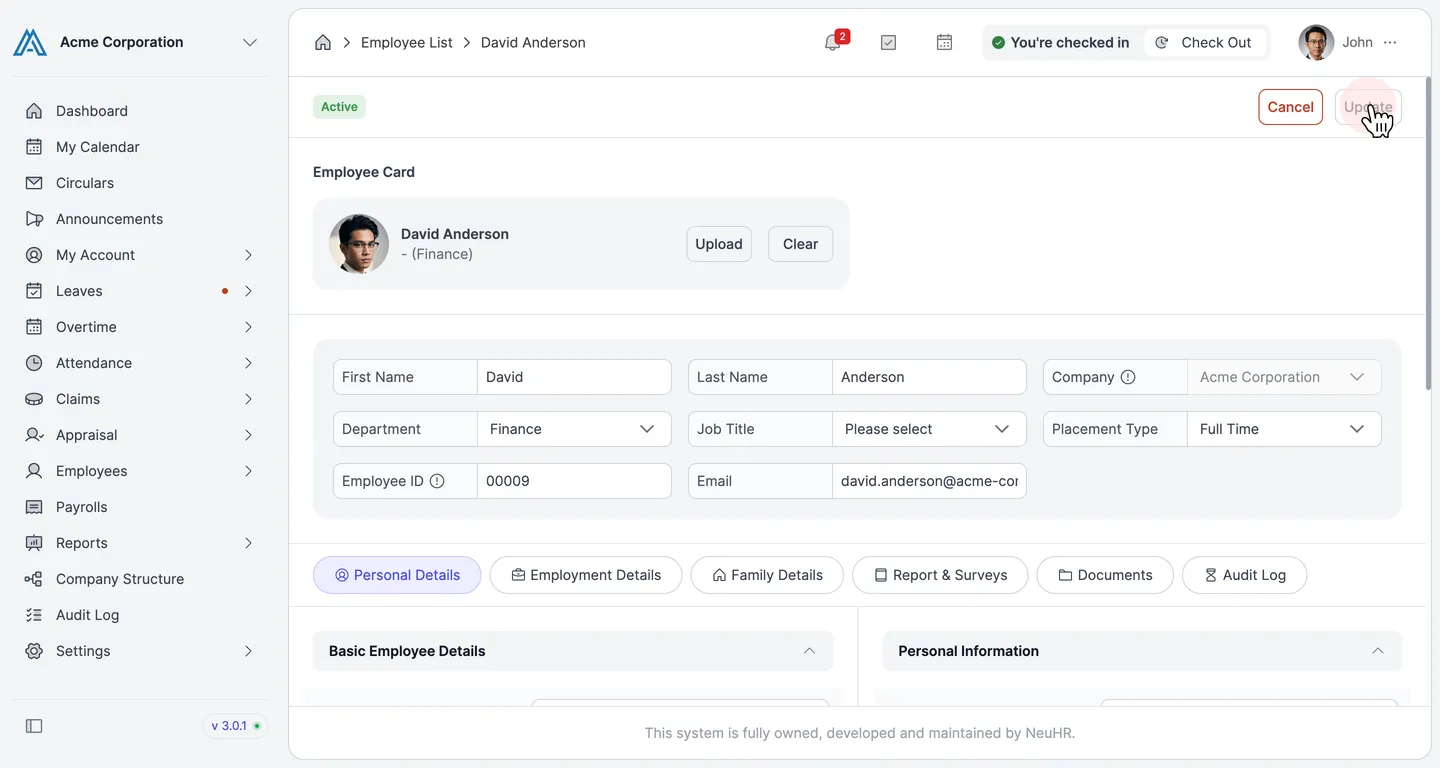Expand the Employees submenu chevron

pos(248,471)
